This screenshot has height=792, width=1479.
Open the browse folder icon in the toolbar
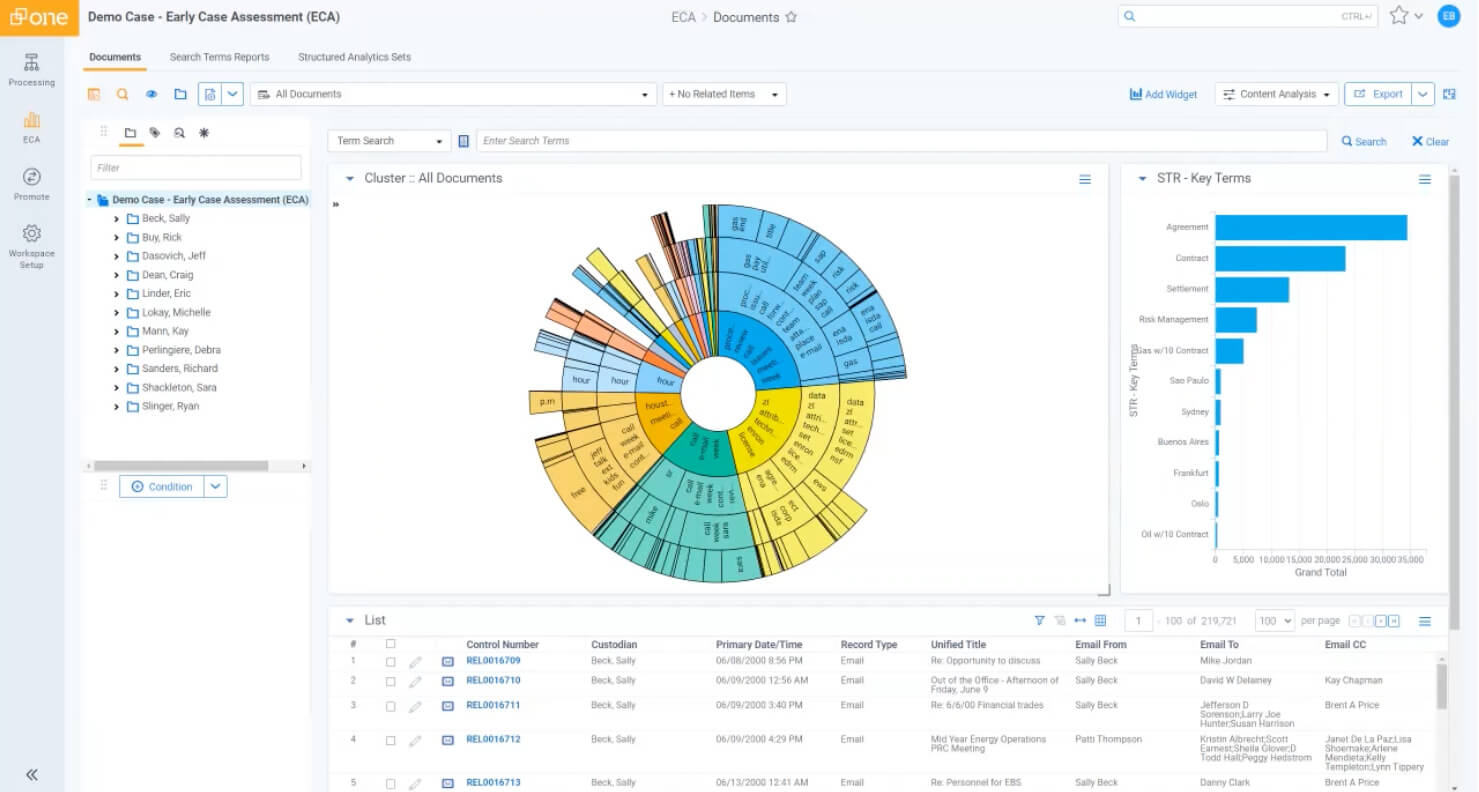click(x=180, y=93)
